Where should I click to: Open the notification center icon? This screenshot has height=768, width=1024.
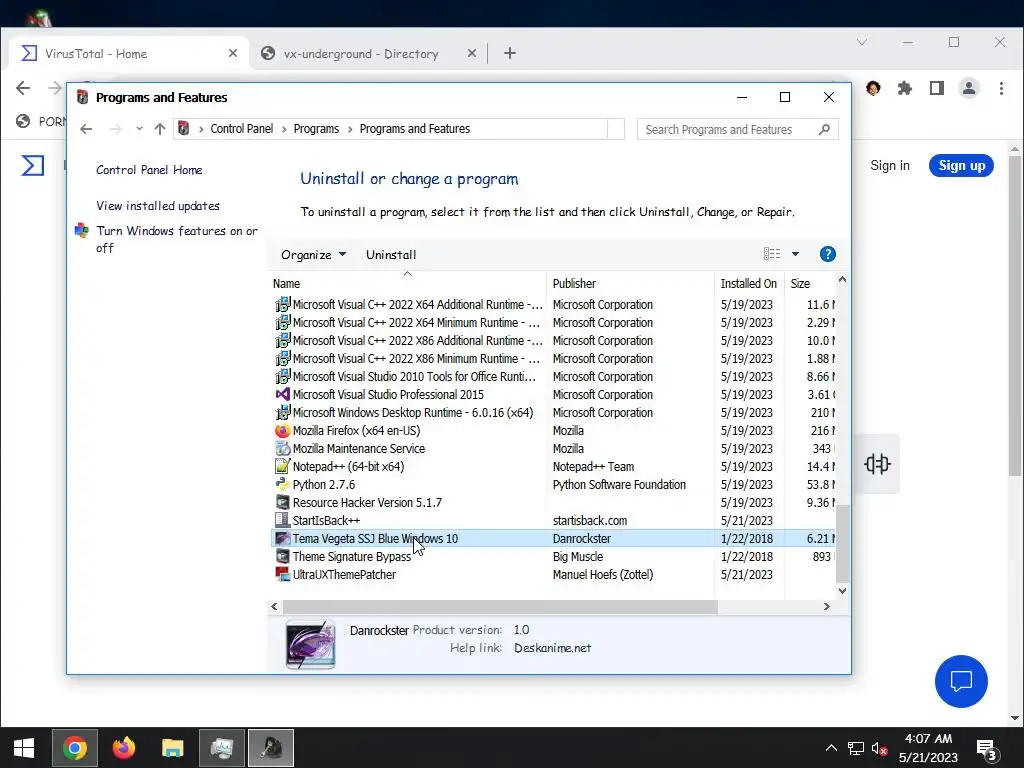[987, 749]
